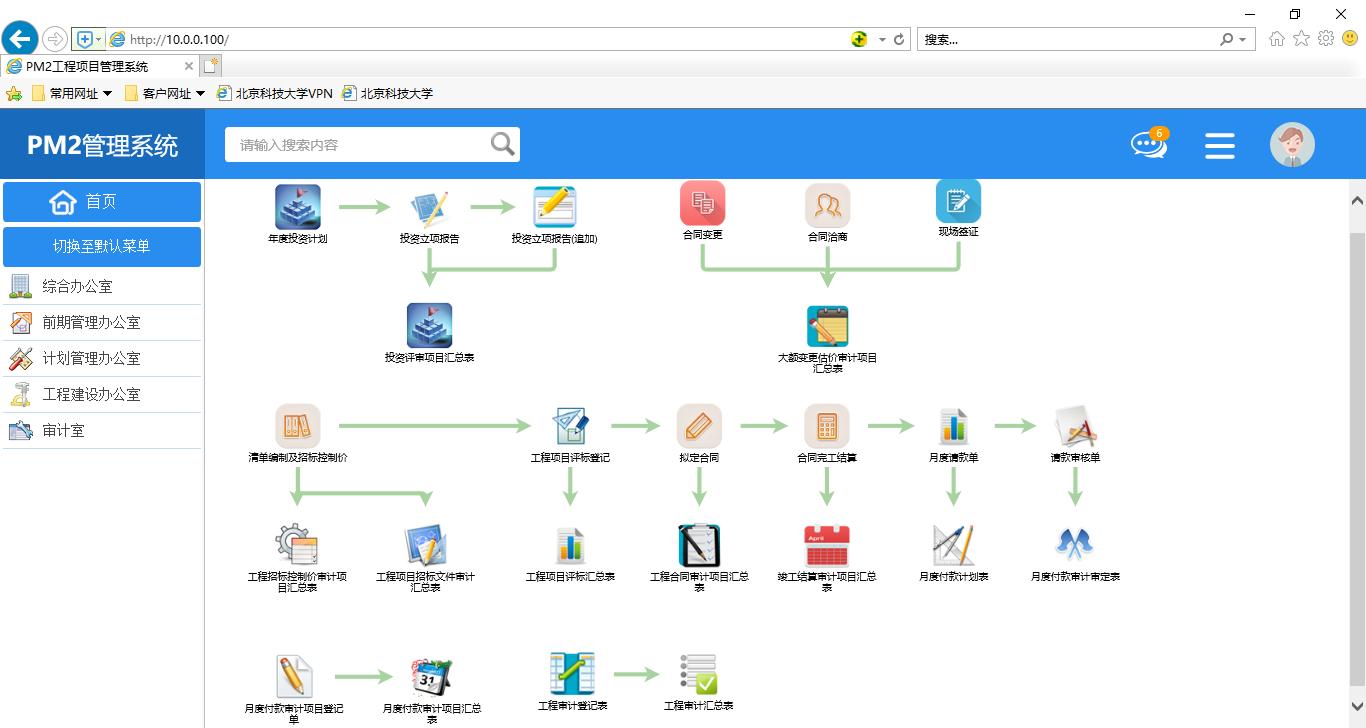Expand the 客户网址 favorites folder
This screenshot has width=1366, height=728.
click(165, 93)
